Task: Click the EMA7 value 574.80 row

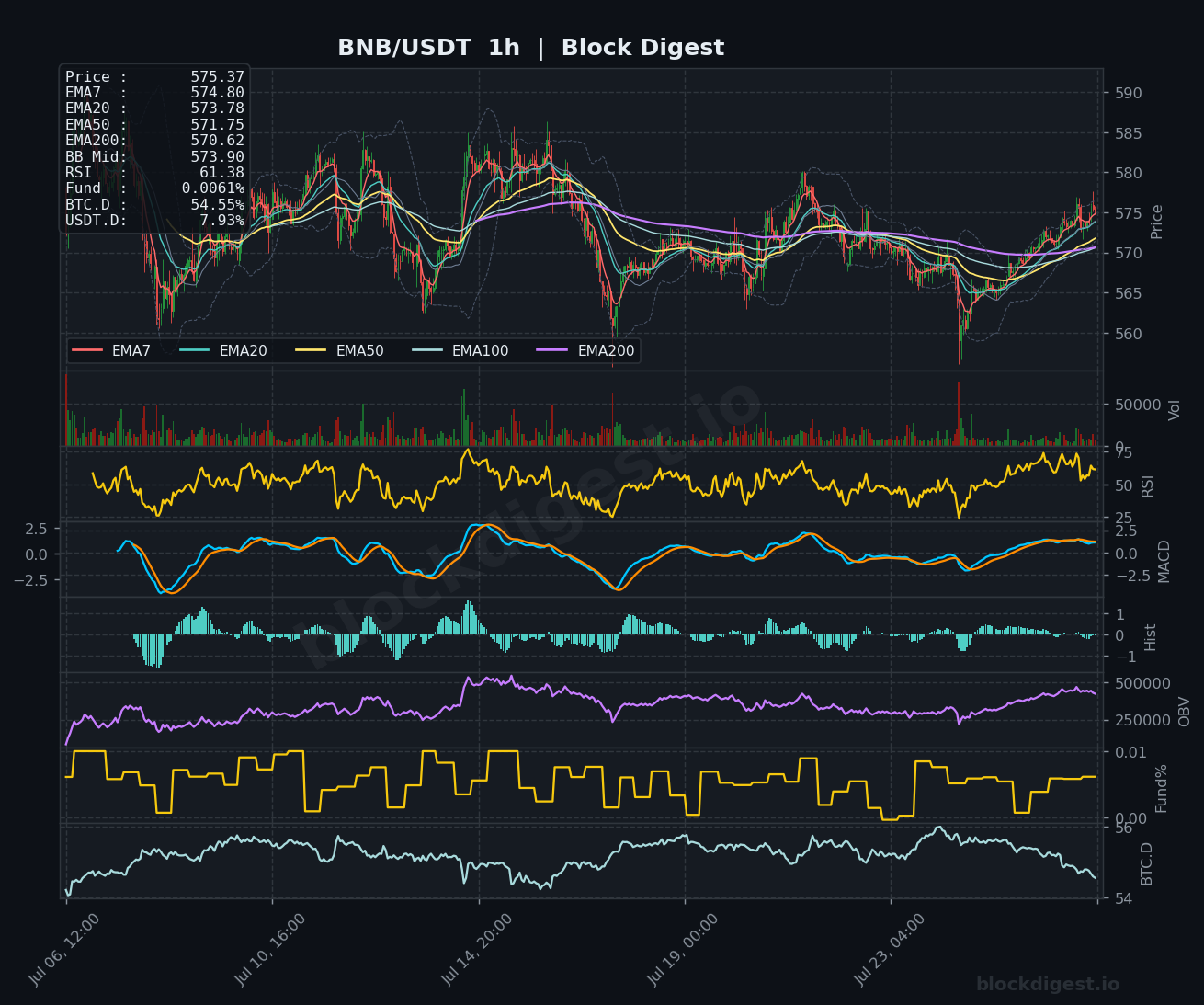Action: coord(154,93)
